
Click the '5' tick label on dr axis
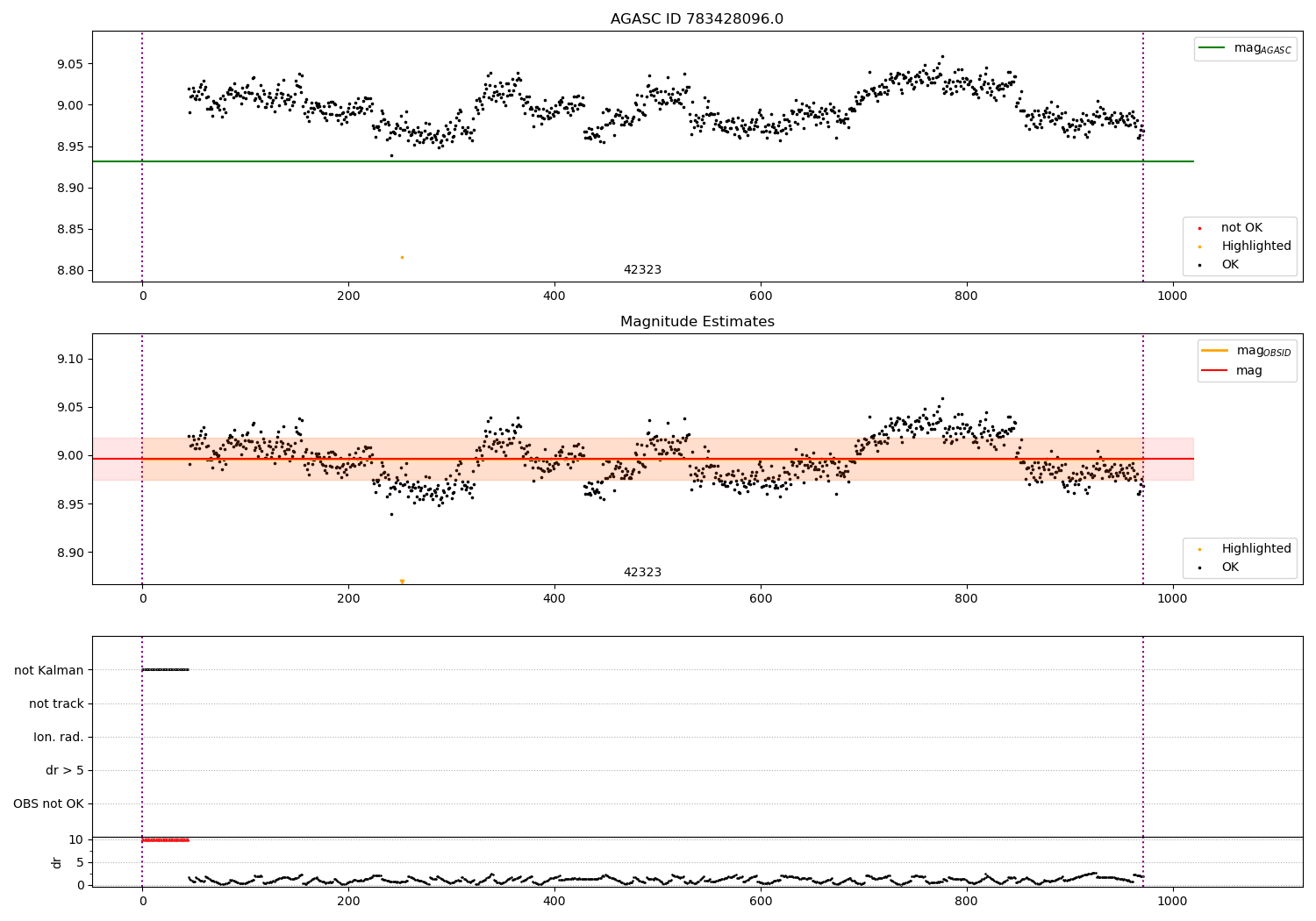tap(81, 863)
